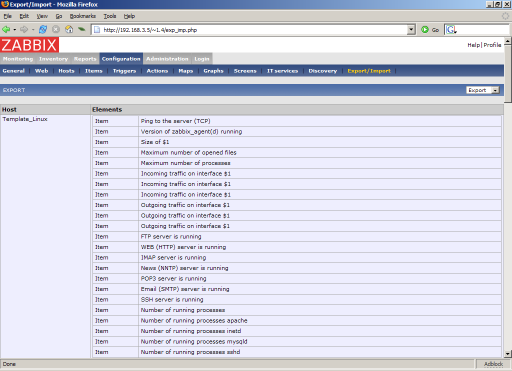Click the Firefox Back arrow icon
This screenshot has height=371, width=512.
6,30
